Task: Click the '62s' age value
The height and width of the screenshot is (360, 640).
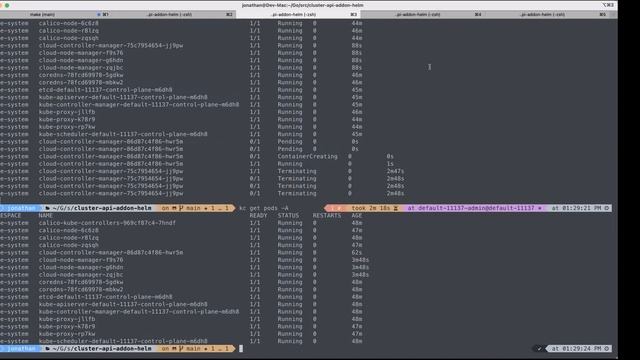Action: [x=357, y=253]
